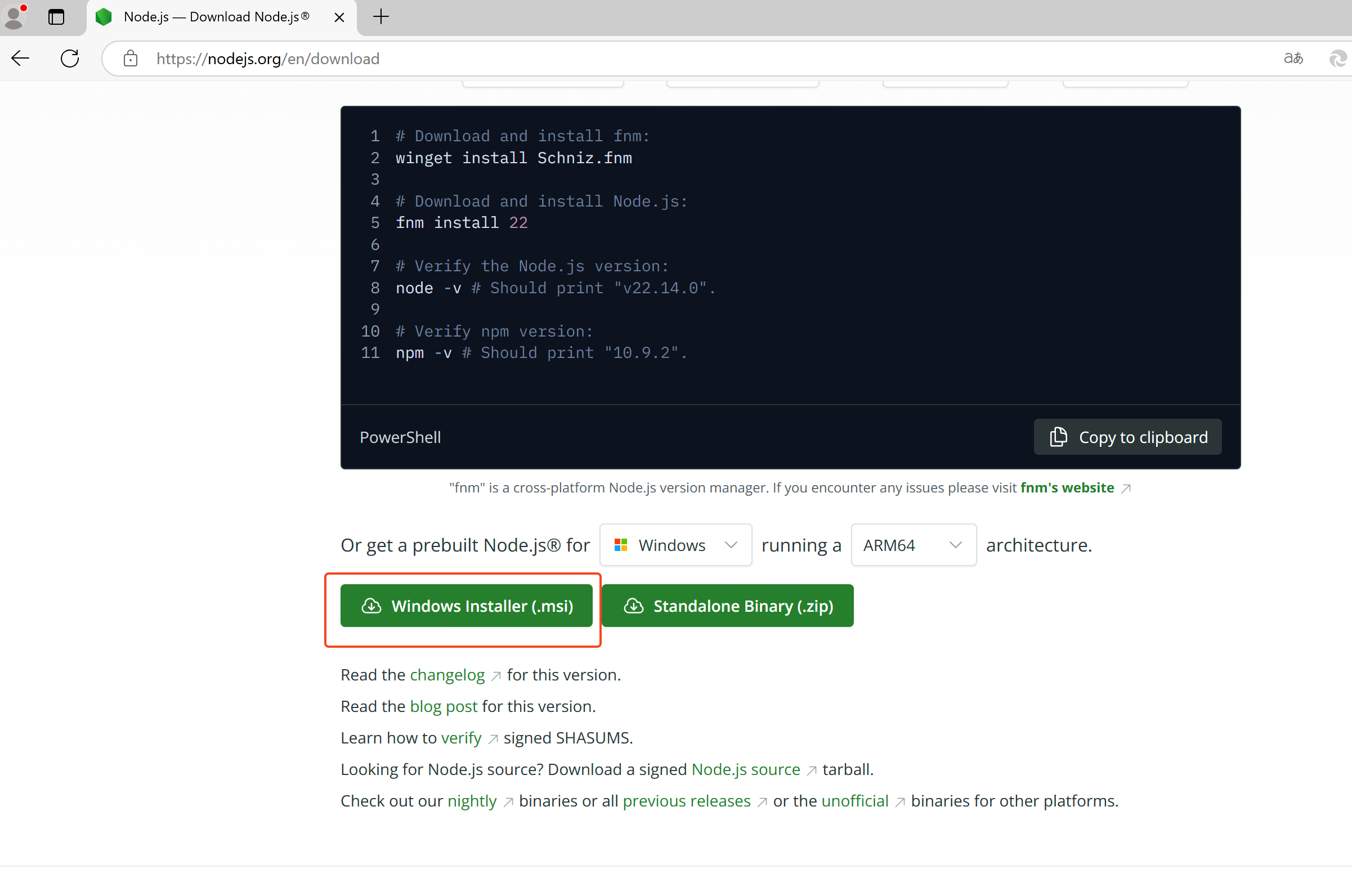Open the unofficial binaries link
Viewport: 1352px width, 896px height.
(855, 801)
